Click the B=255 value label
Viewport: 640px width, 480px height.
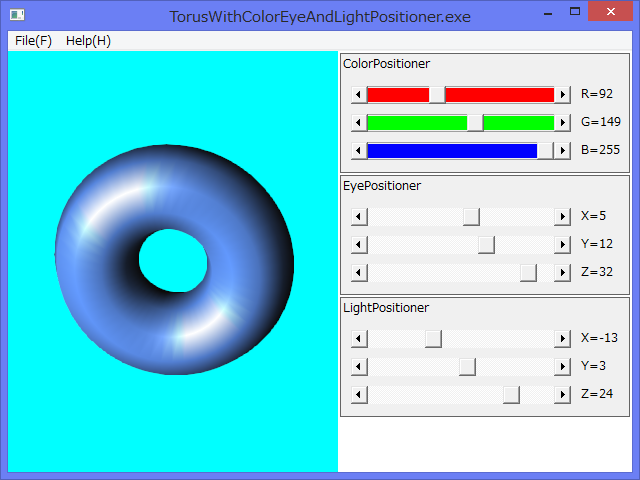pyautogui.click(x=600, y=150)
